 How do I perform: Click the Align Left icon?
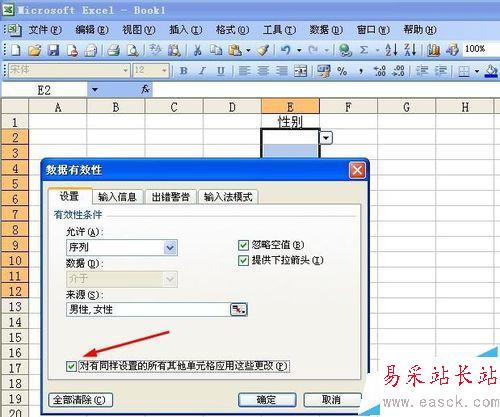coord(244,71)
